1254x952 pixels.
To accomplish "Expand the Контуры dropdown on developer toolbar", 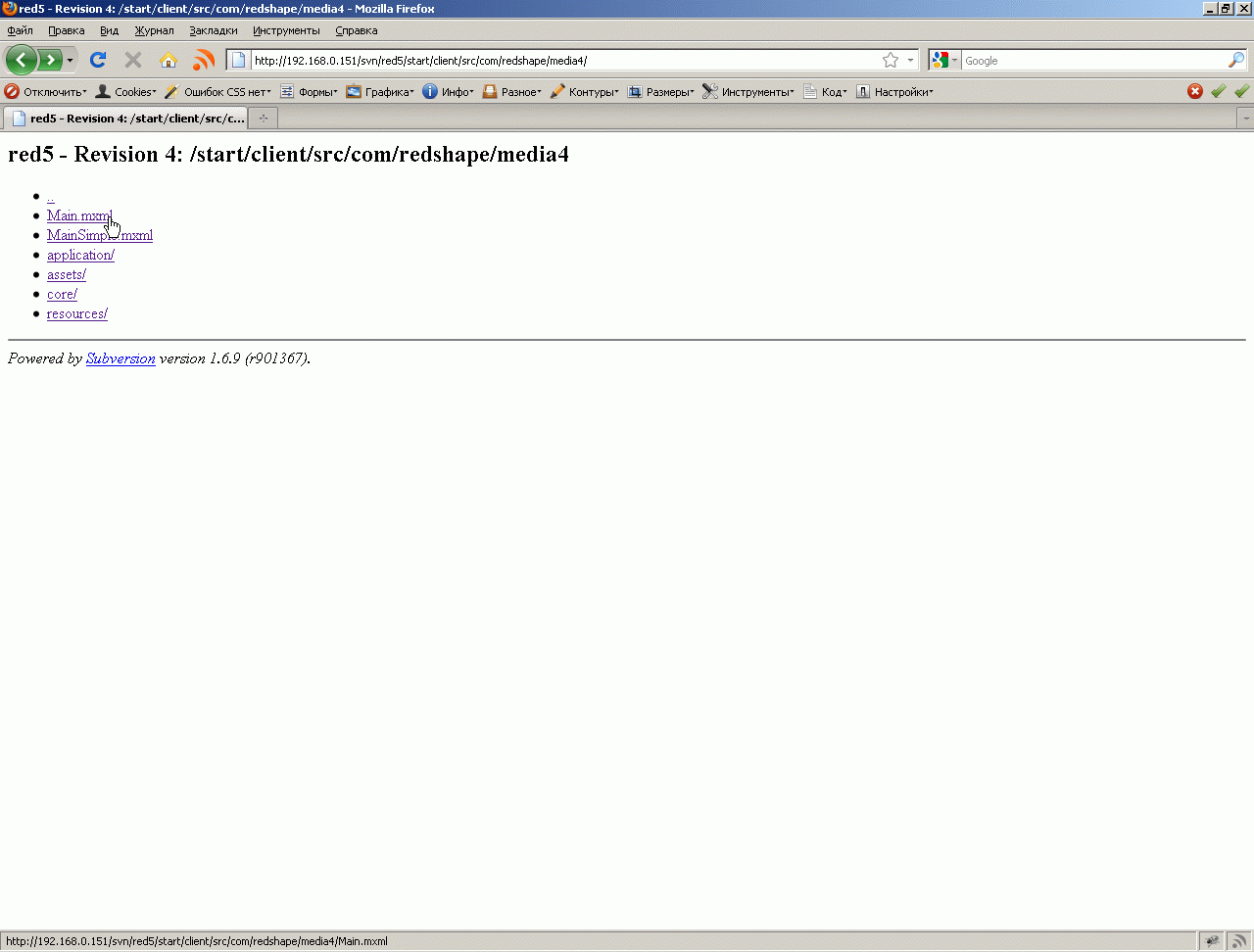I will point(585,92).
